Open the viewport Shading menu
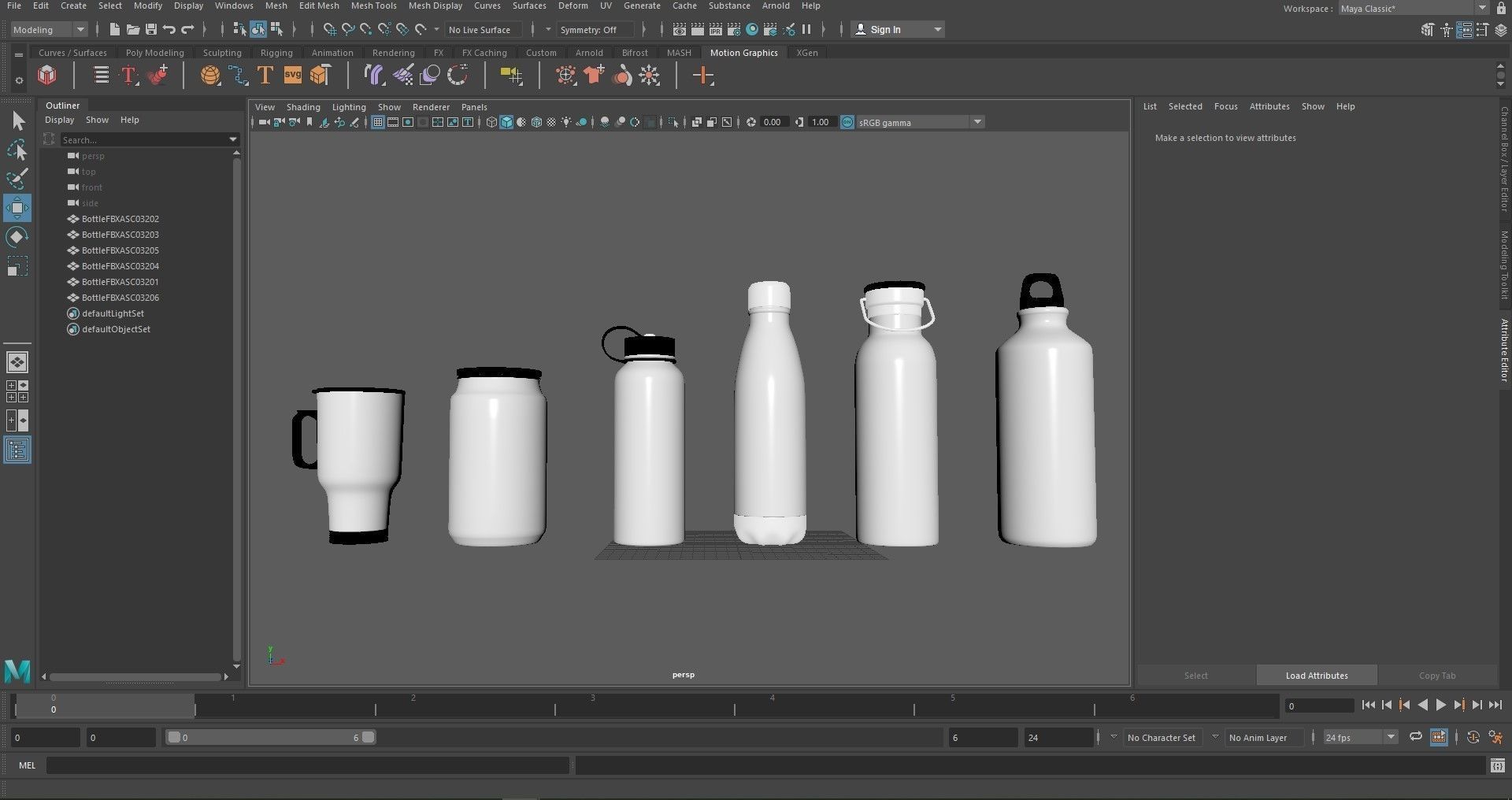The height and width of the screenshot is (800, 1512). point(303,107)
